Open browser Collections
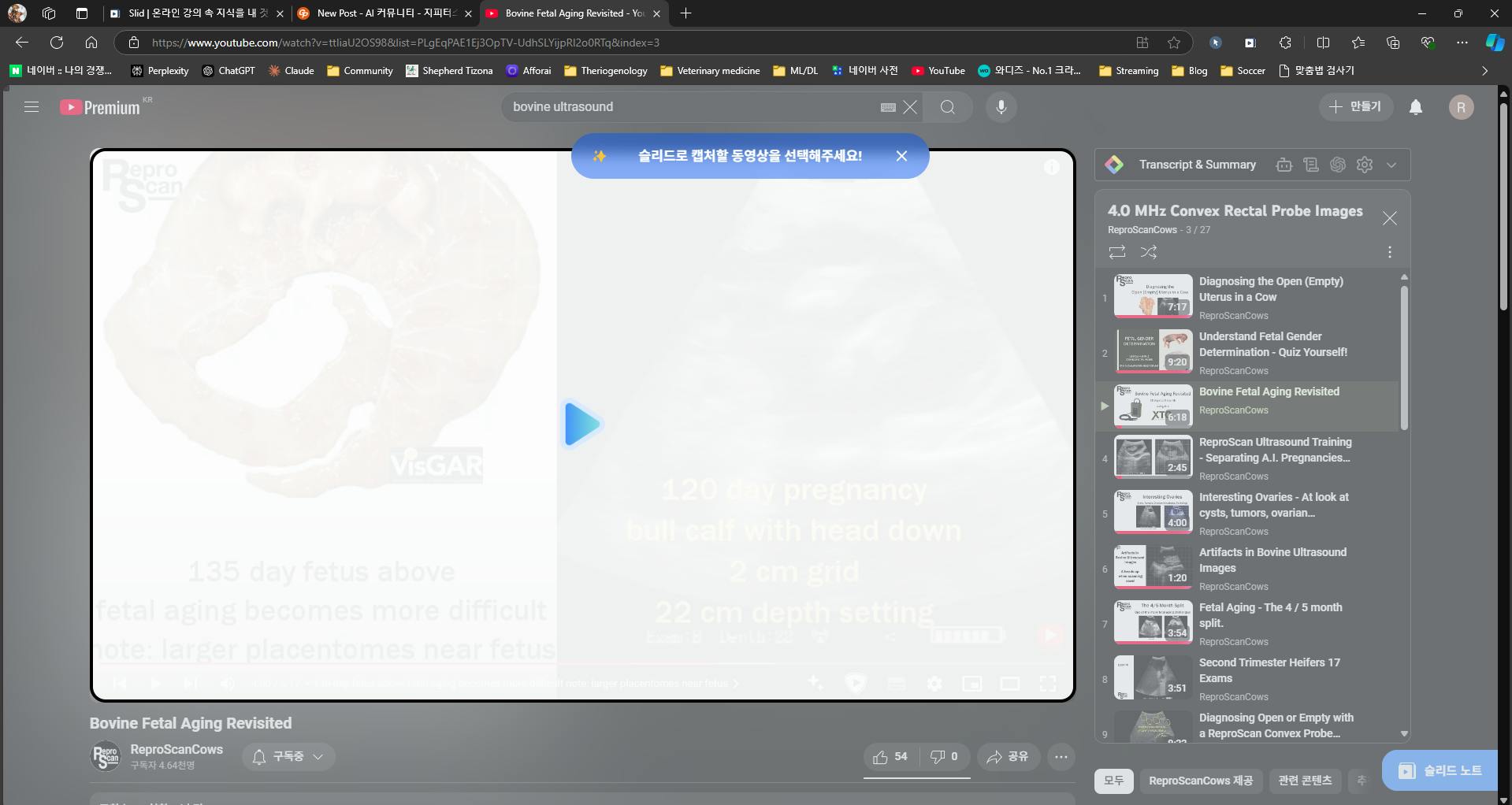 [1393, 43]
